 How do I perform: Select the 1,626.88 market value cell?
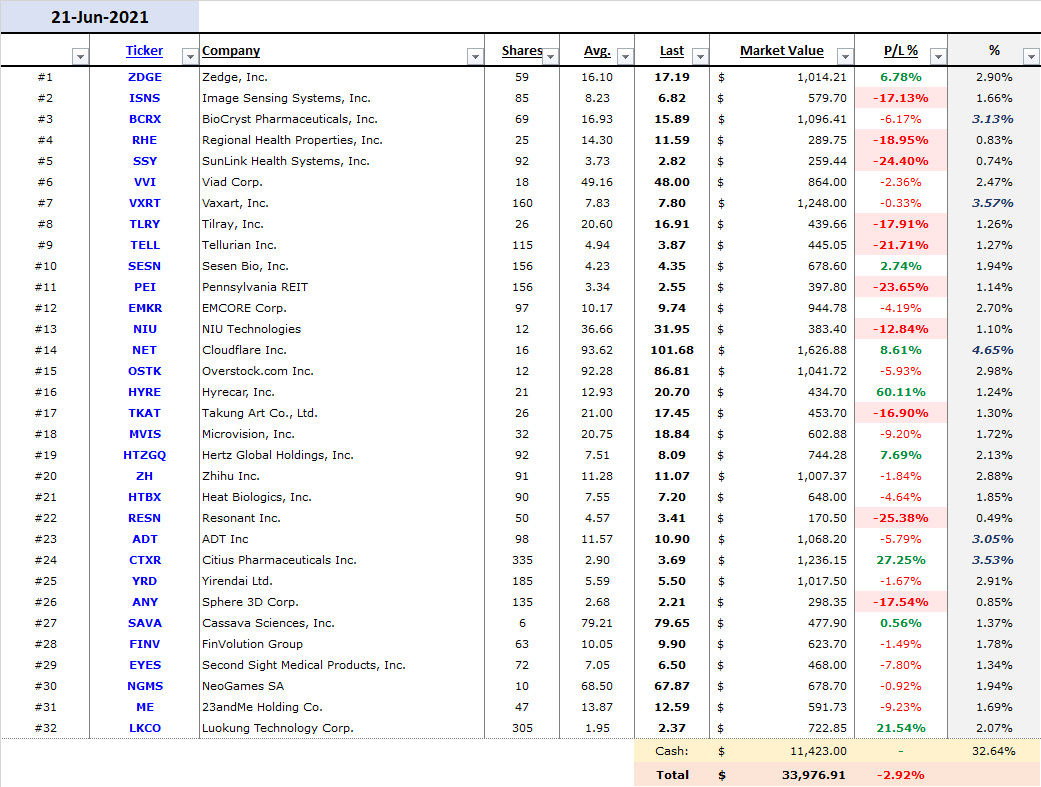click(782, 350)
